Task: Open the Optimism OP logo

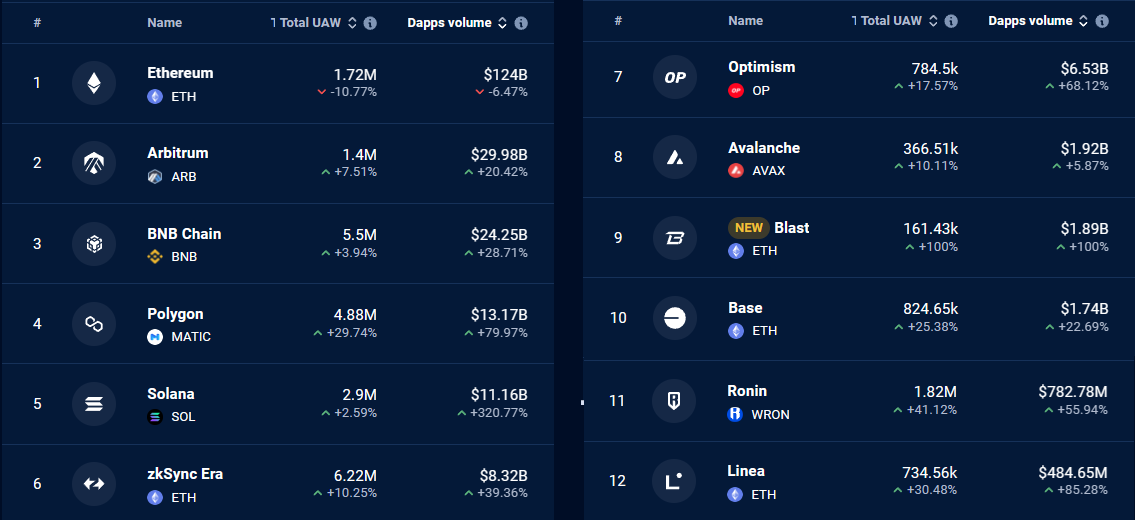Action: click(x=675, y=77)
